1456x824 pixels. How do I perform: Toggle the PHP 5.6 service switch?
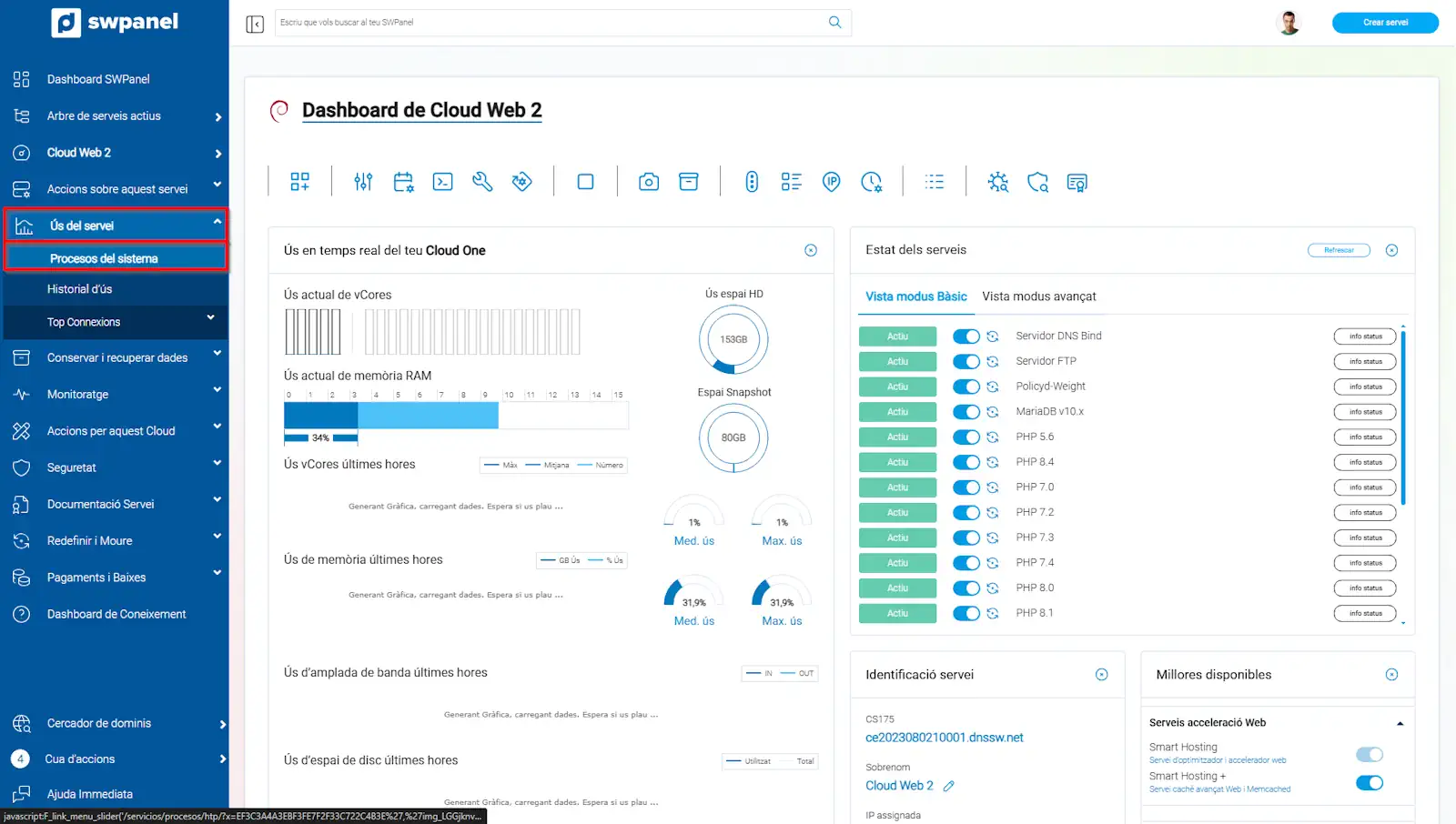966,437
